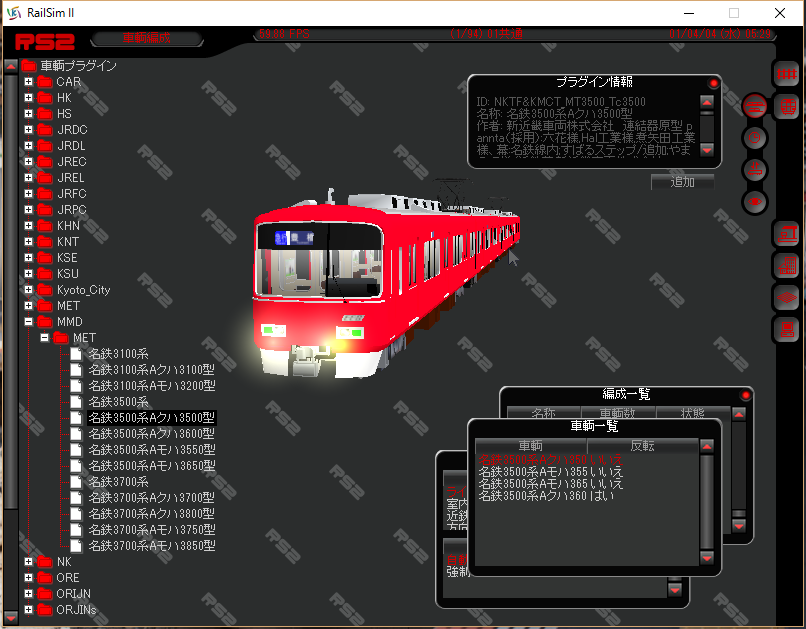Select the train formation editing icon

[x=755, y=106]
